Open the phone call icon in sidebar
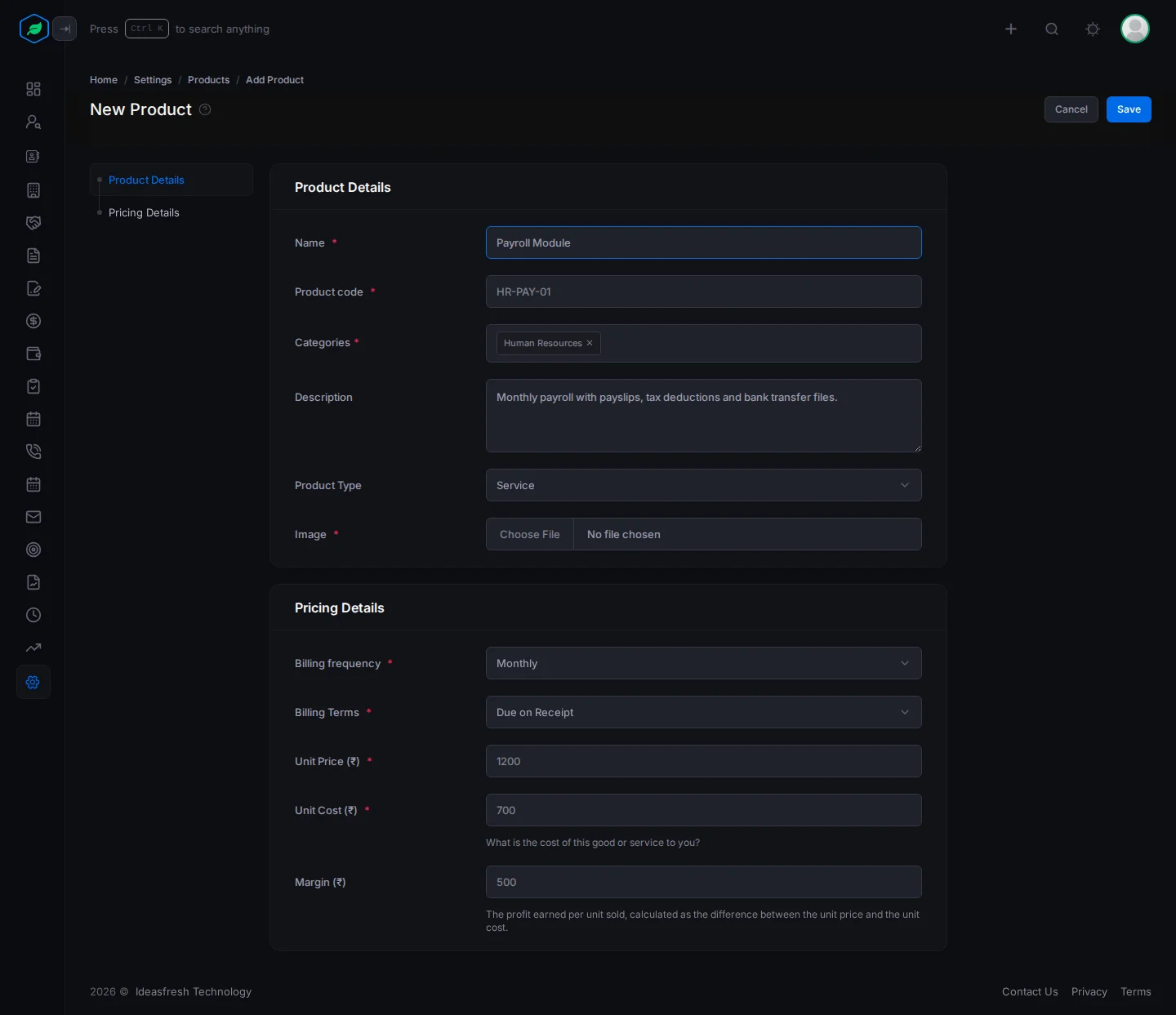Image resolution: width=1176 pixels, height=1015 pixels. [33, 452]
